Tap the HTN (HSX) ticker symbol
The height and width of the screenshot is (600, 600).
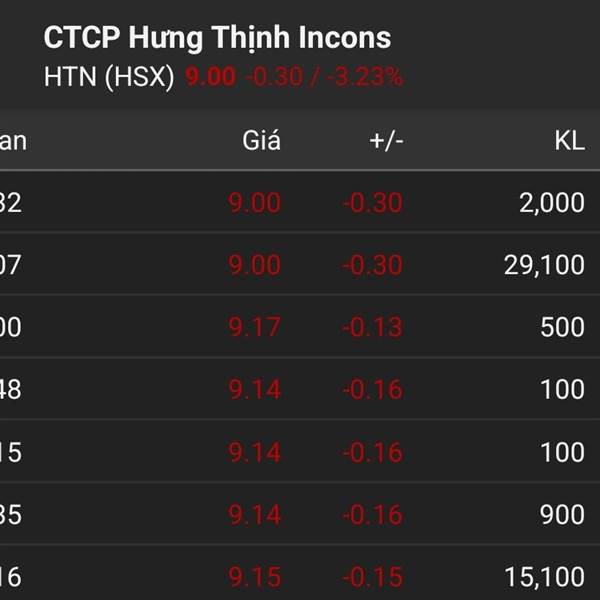(x=110, y=77)
